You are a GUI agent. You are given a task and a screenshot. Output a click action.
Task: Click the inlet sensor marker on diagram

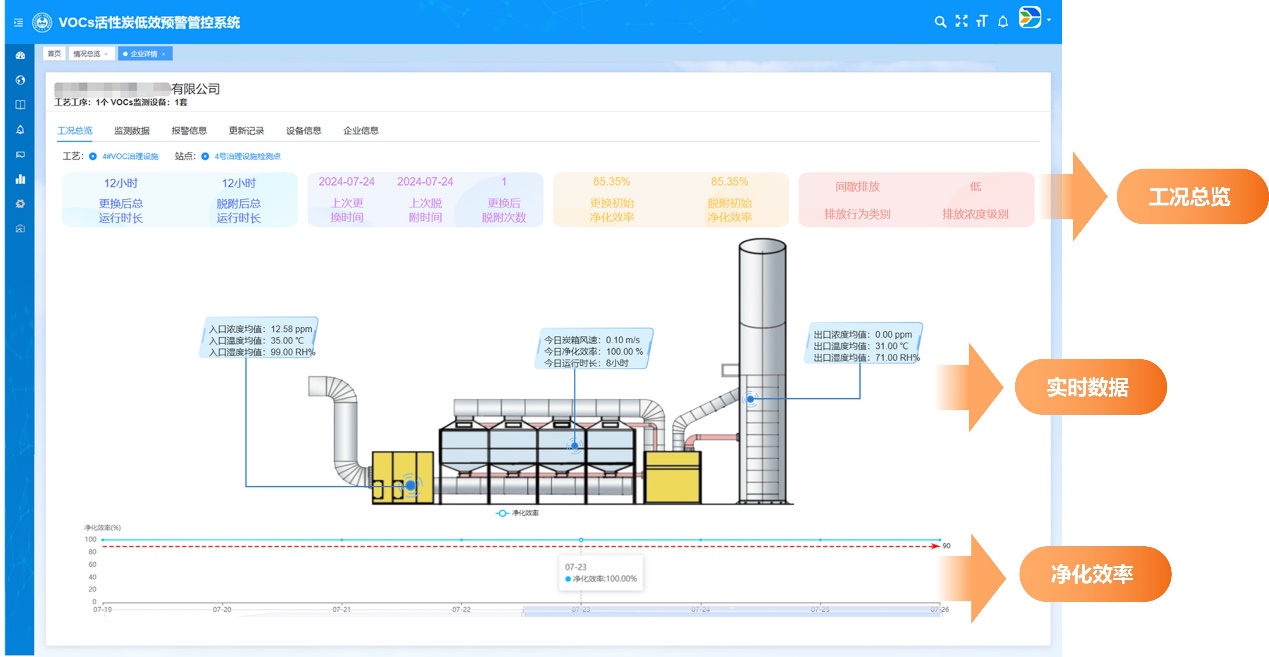point(410,486)
